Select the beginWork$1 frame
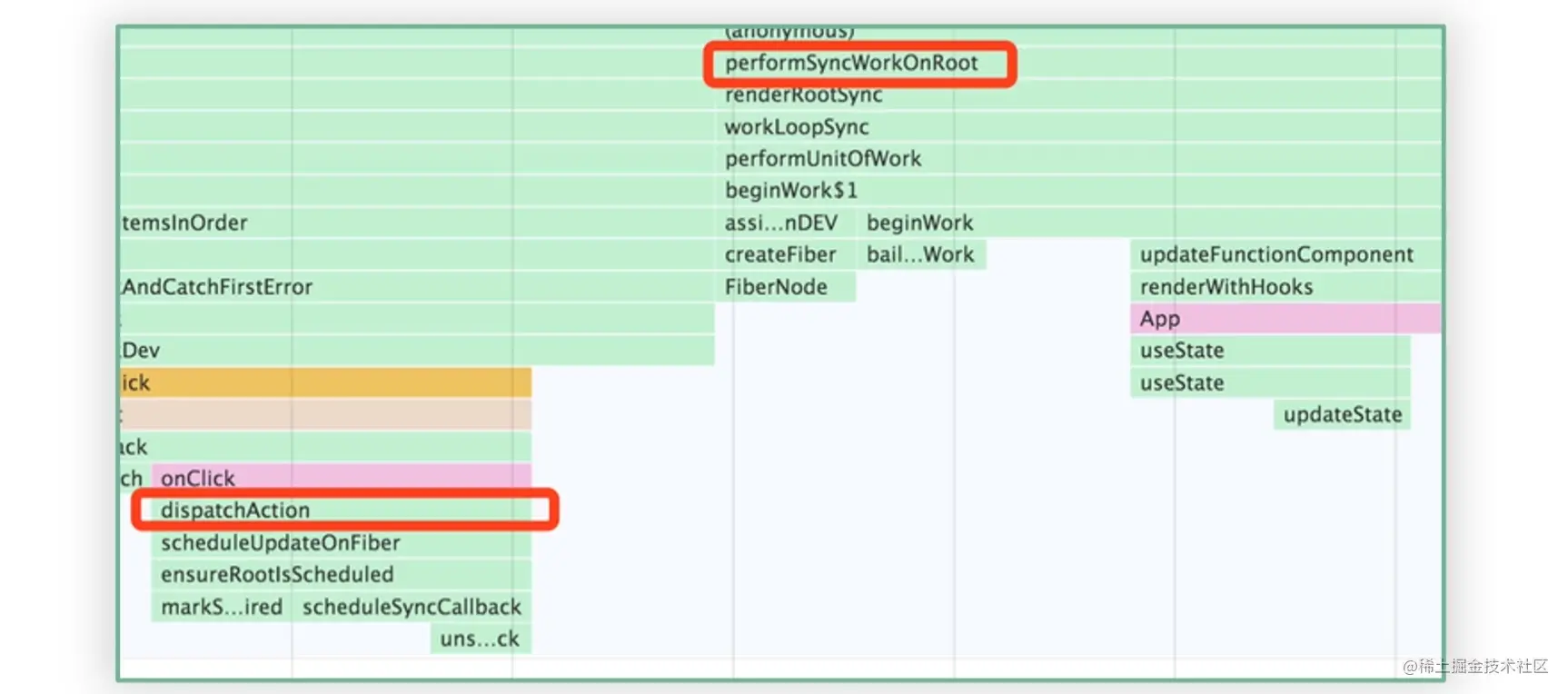This screenshot has width=1568, height=694. click(1077, 190)
